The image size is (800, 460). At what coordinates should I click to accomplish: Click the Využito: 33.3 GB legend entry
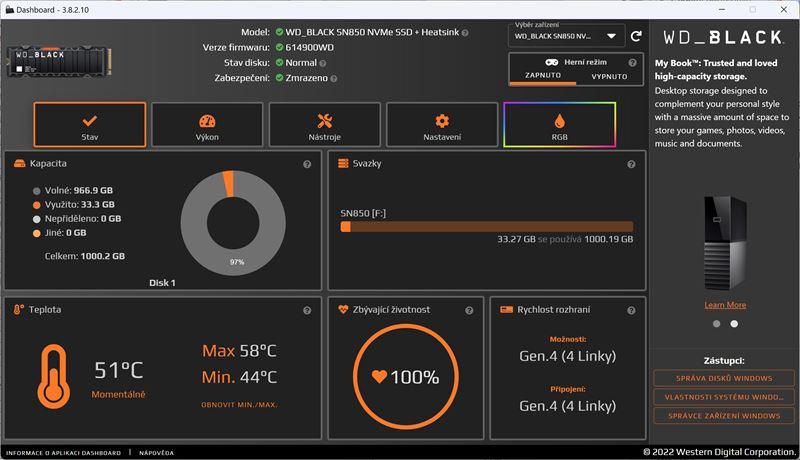[x=73, y=205]
